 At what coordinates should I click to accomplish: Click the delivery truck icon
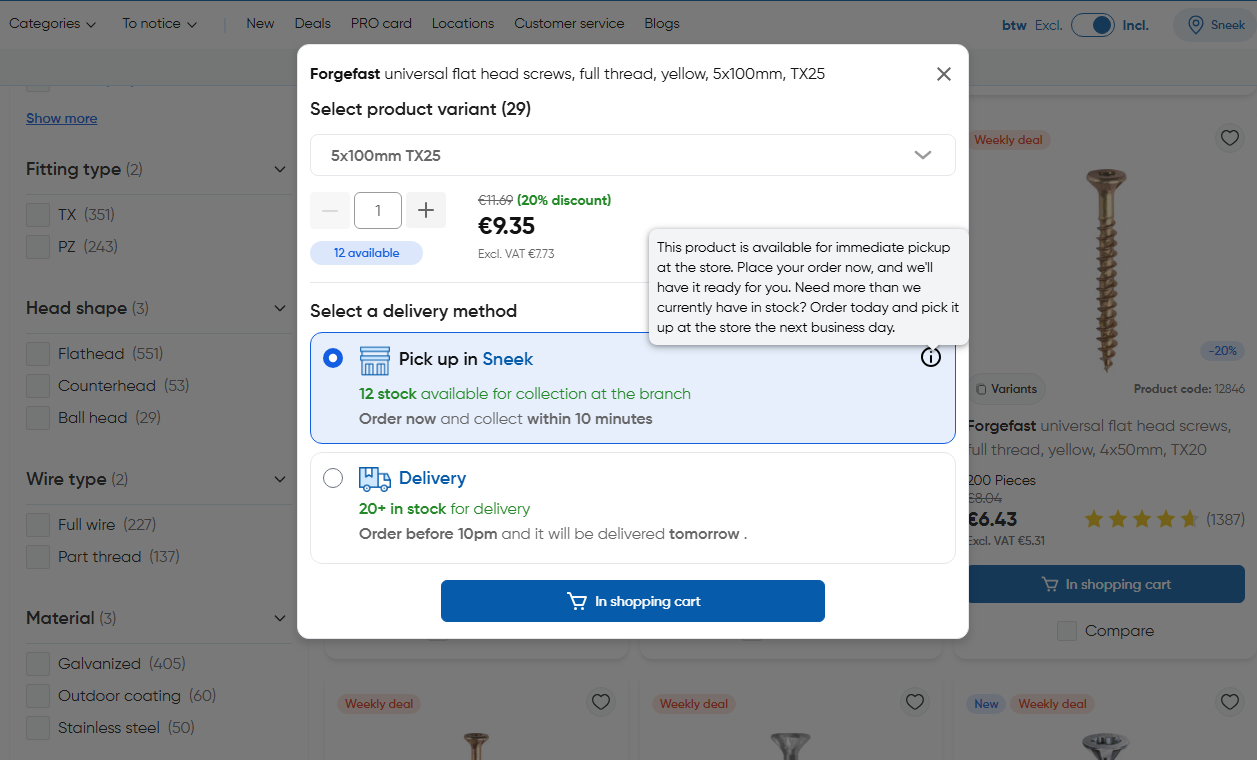pyautogui.click(x=374, y=479)
